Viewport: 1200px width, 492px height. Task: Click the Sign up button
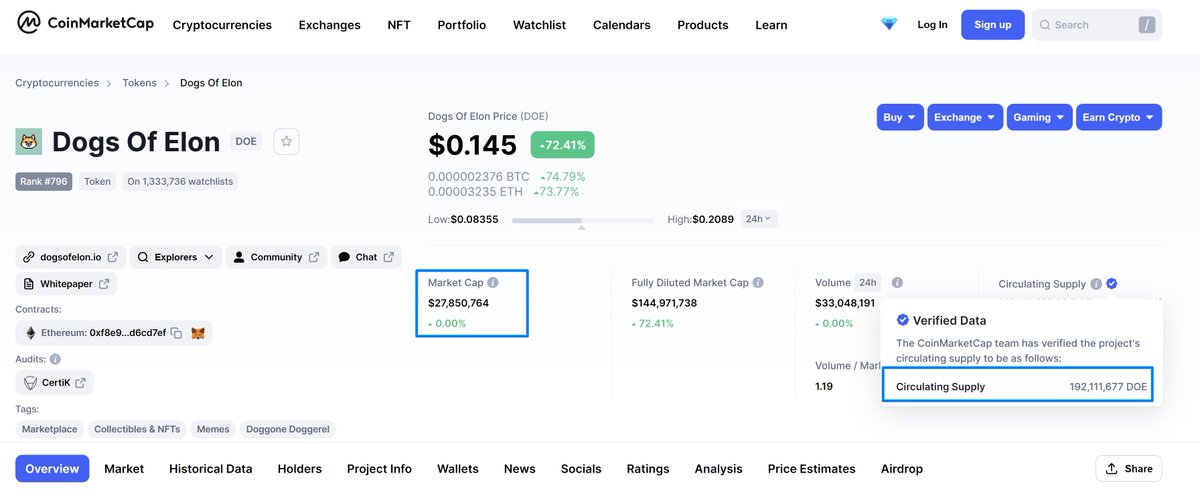(992, 25)
